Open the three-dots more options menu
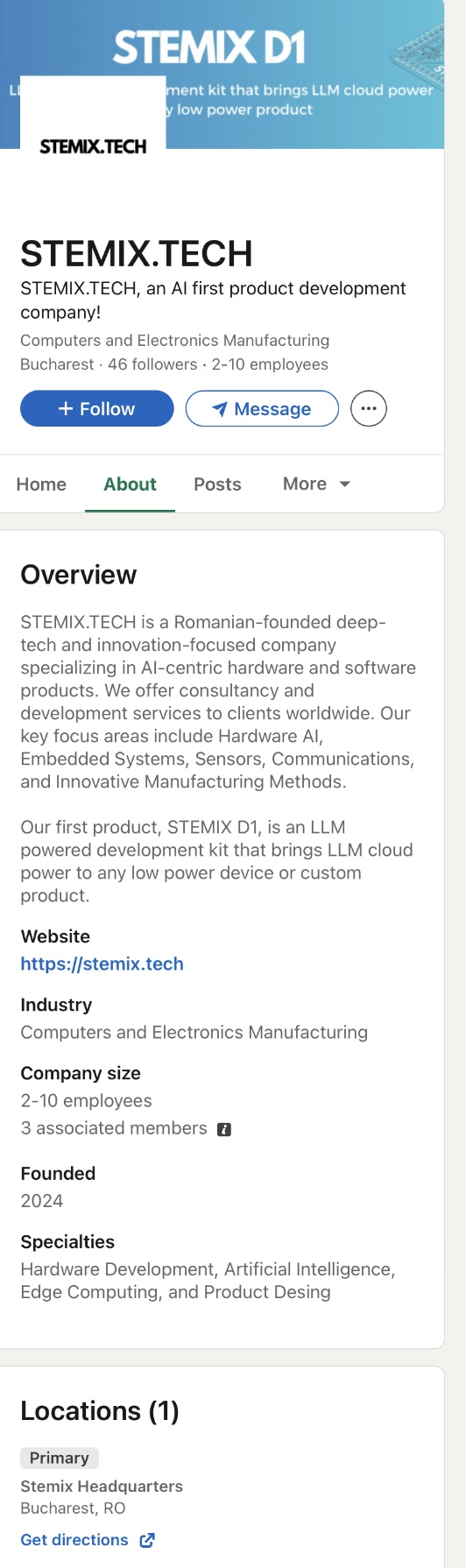The width and height of the screenshot is (466, 1568). coord(369,408)
